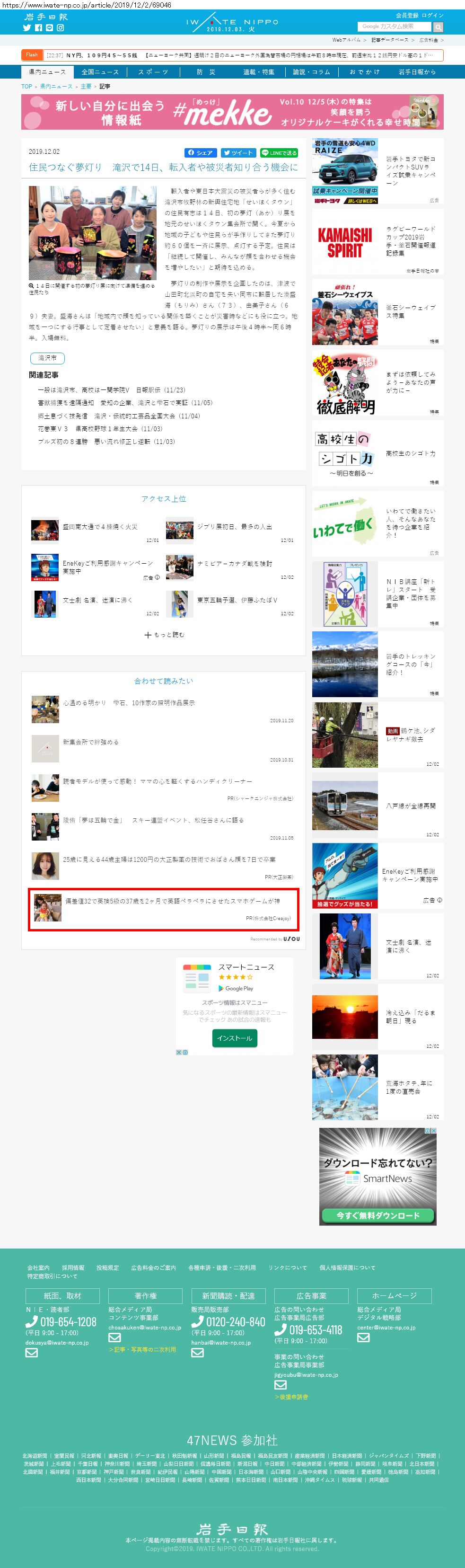Open the Instagram icon in header
This screenshot has width=465, height=1568.
coord(60,28)
